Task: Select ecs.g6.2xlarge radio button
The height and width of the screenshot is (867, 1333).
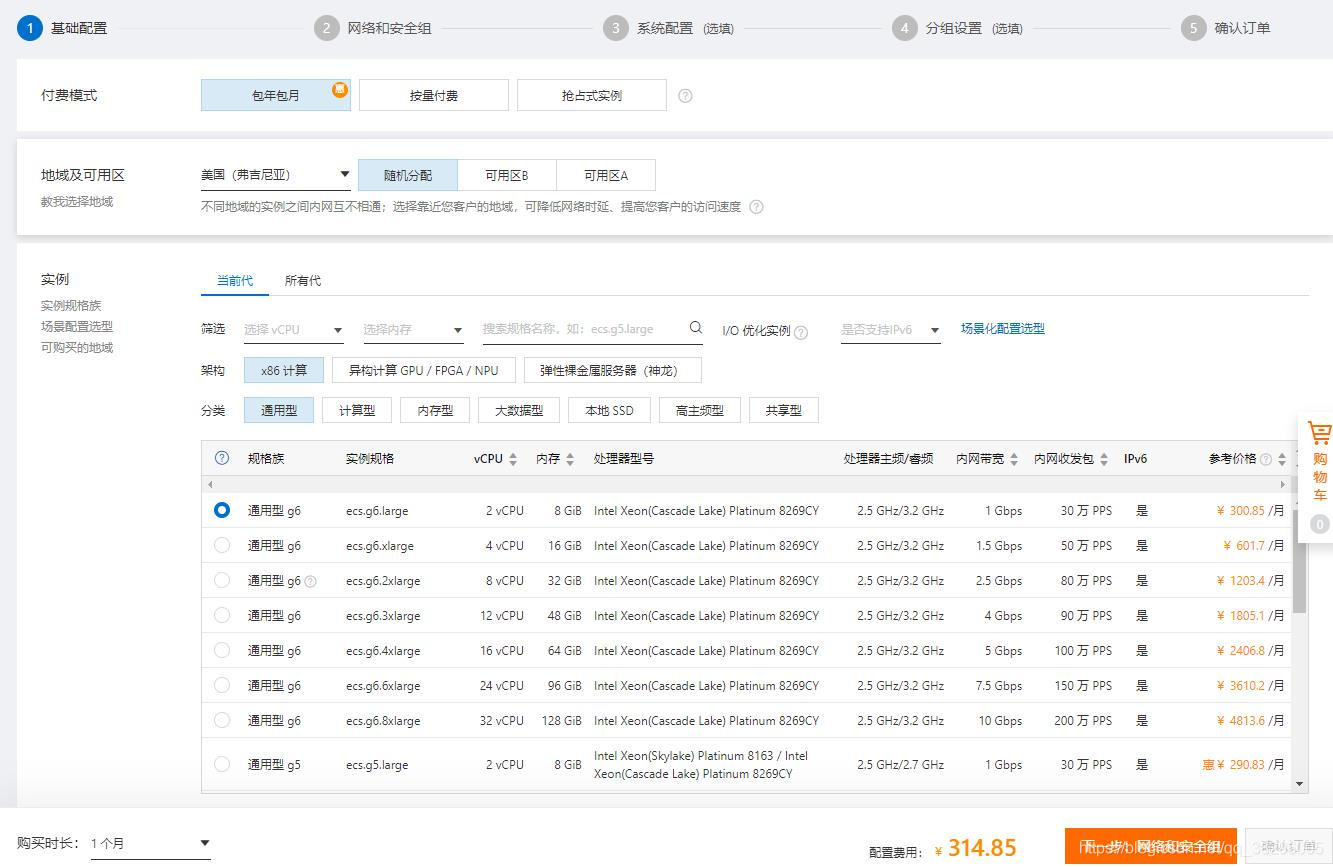Action: point(222,580)
